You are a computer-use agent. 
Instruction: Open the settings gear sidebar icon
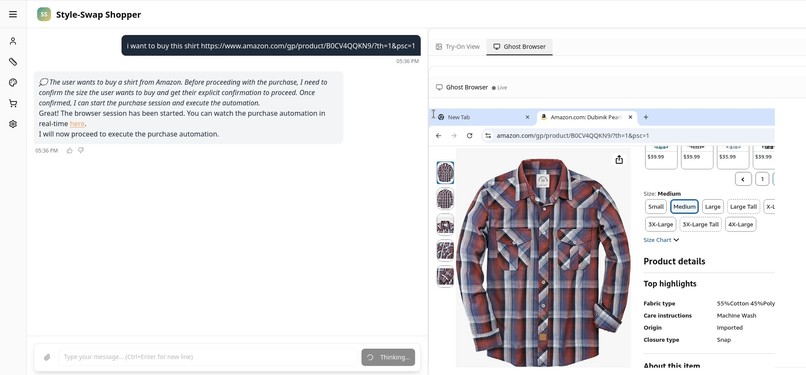coord(13,124)
